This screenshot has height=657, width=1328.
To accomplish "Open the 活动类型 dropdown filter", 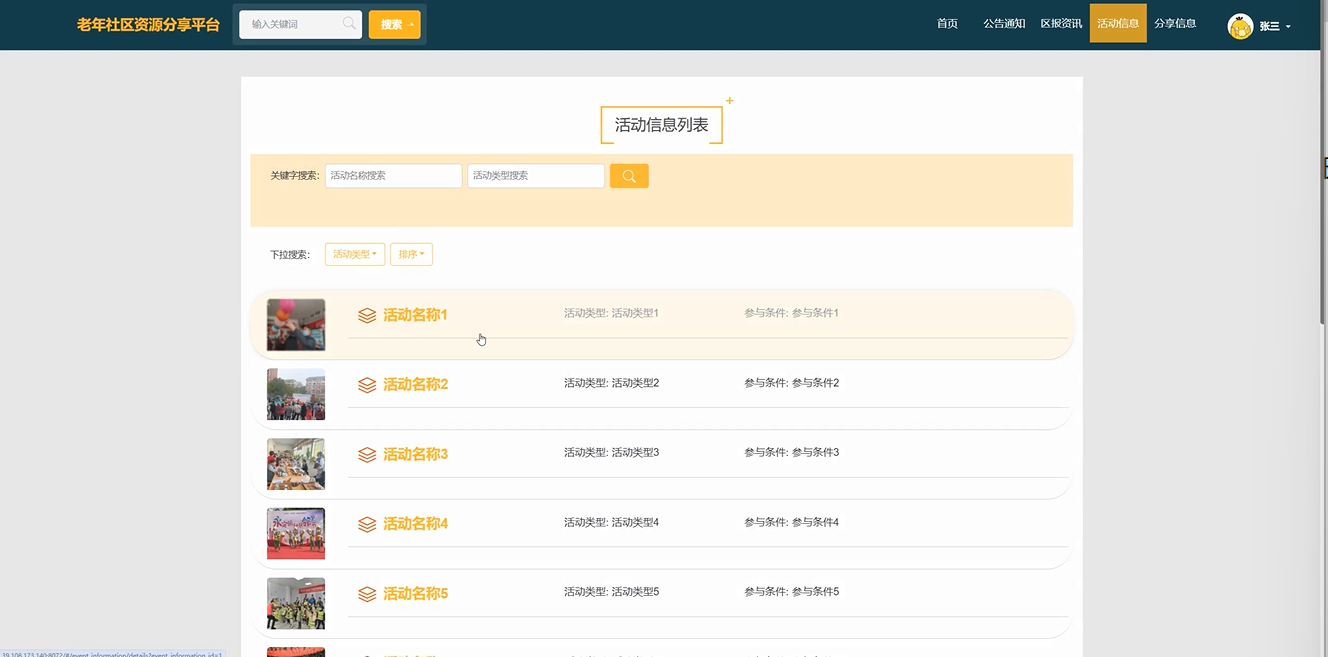I will [x=355, y=255].
